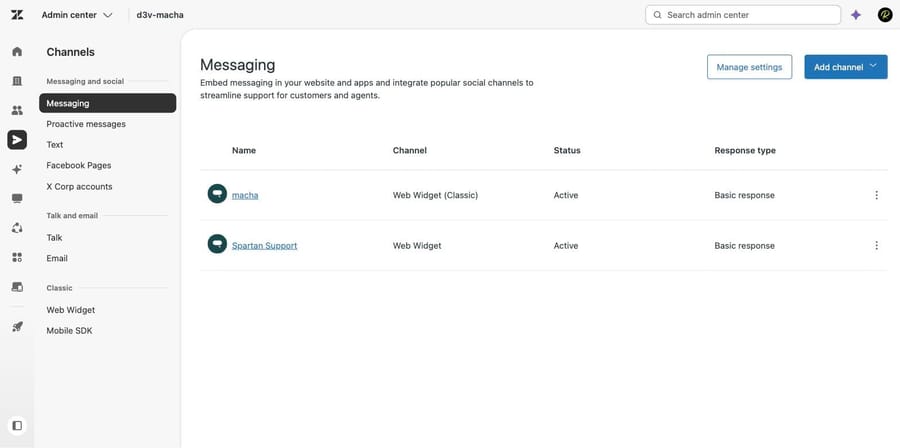Screen dimensions: 900x448
Task: Open the rocket icon in sidebar
Action: (17, 327)
